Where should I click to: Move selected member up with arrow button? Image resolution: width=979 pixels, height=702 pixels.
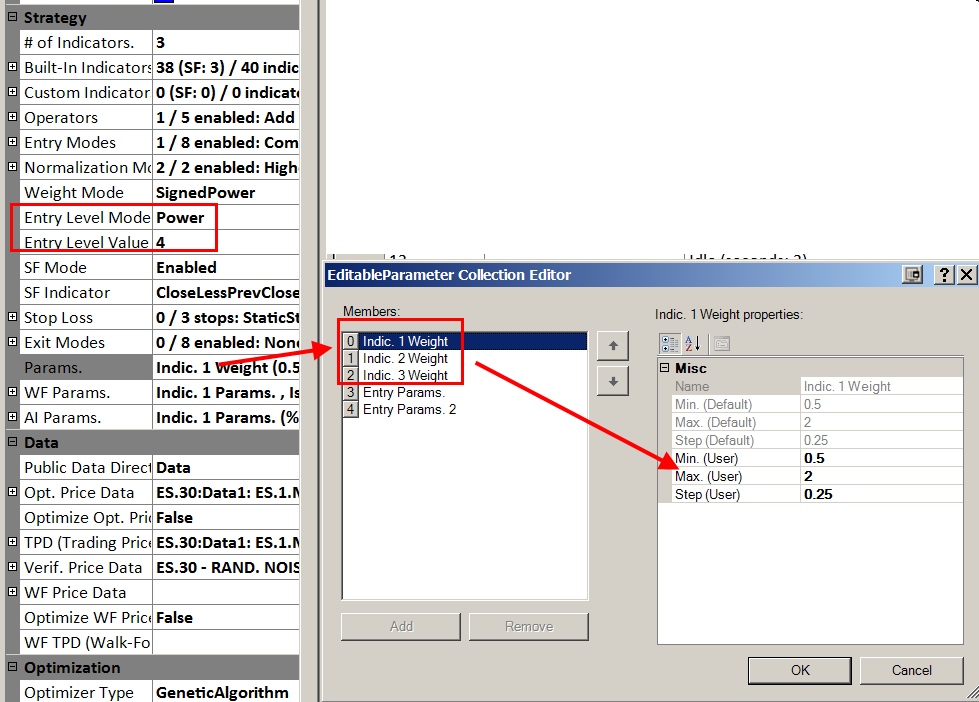pos(612,346)
